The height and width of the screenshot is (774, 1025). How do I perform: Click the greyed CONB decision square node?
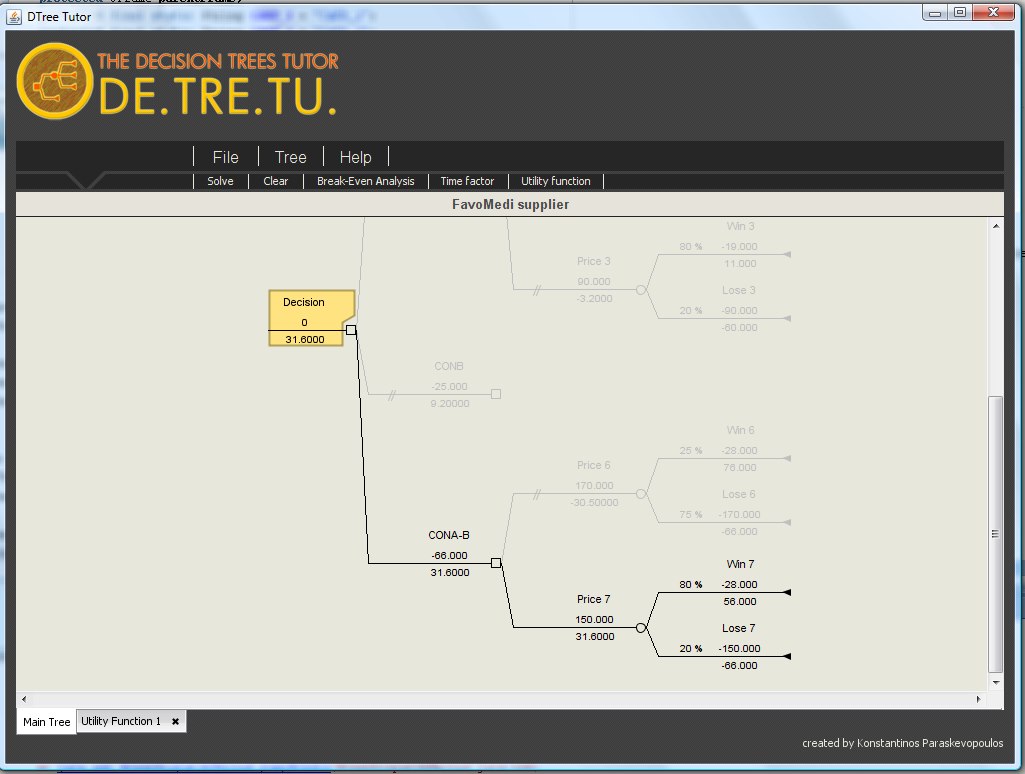tap(496, 394)
